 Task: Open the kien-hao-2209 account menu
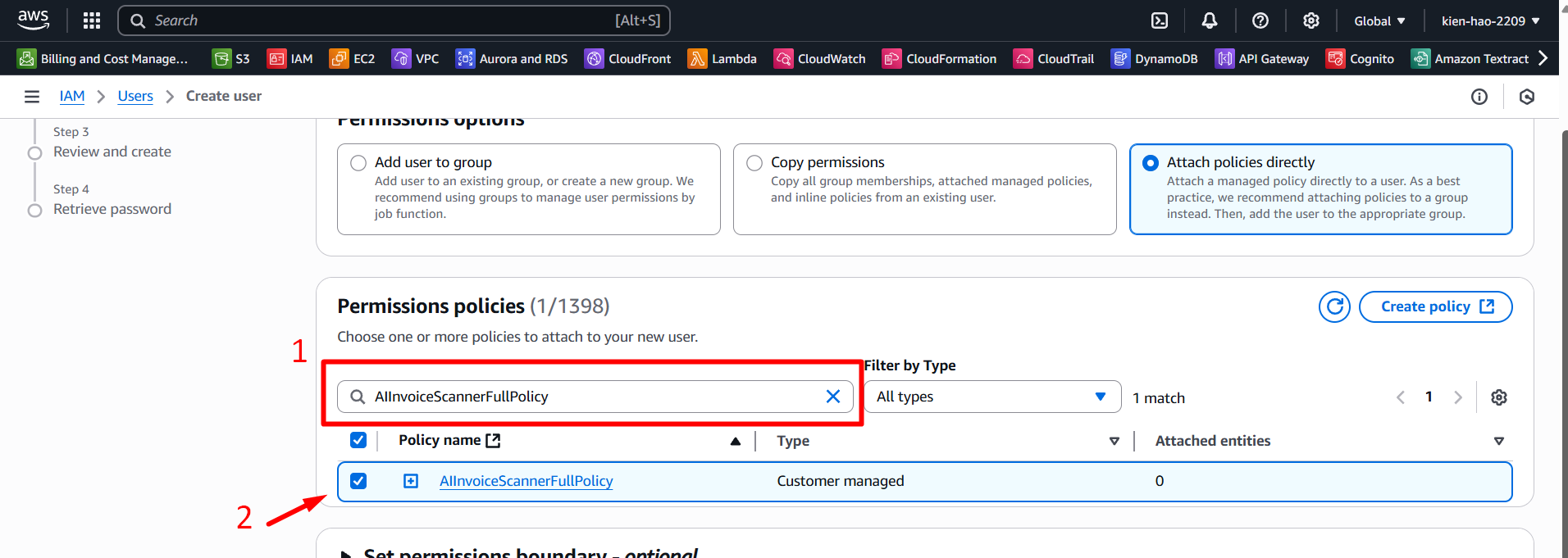(x=1490, y=20)
